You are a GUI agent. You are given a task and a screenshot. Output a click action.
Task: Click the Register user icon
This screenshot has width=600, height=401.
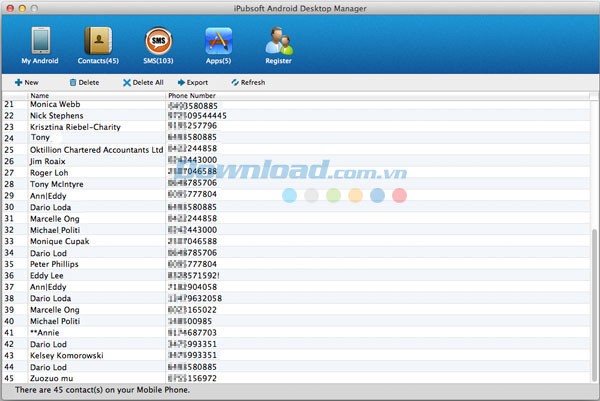pyautogui.click(x=278, y=41)
